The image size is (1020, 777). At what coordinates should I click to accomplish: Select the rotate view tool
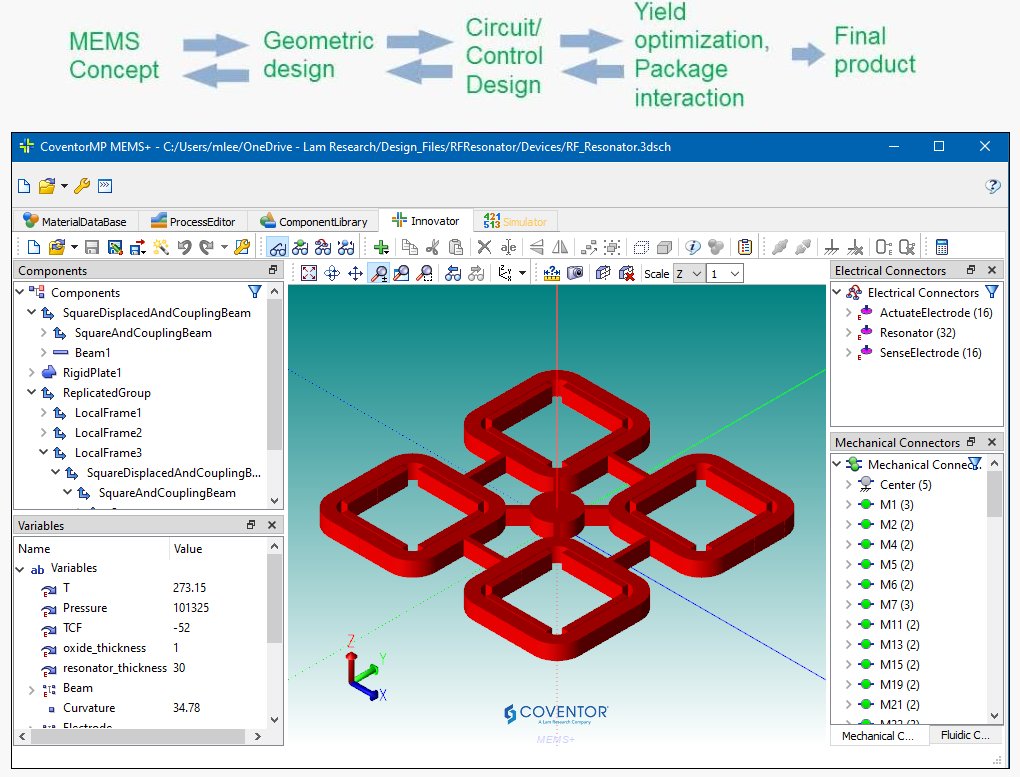pos(332,273)
